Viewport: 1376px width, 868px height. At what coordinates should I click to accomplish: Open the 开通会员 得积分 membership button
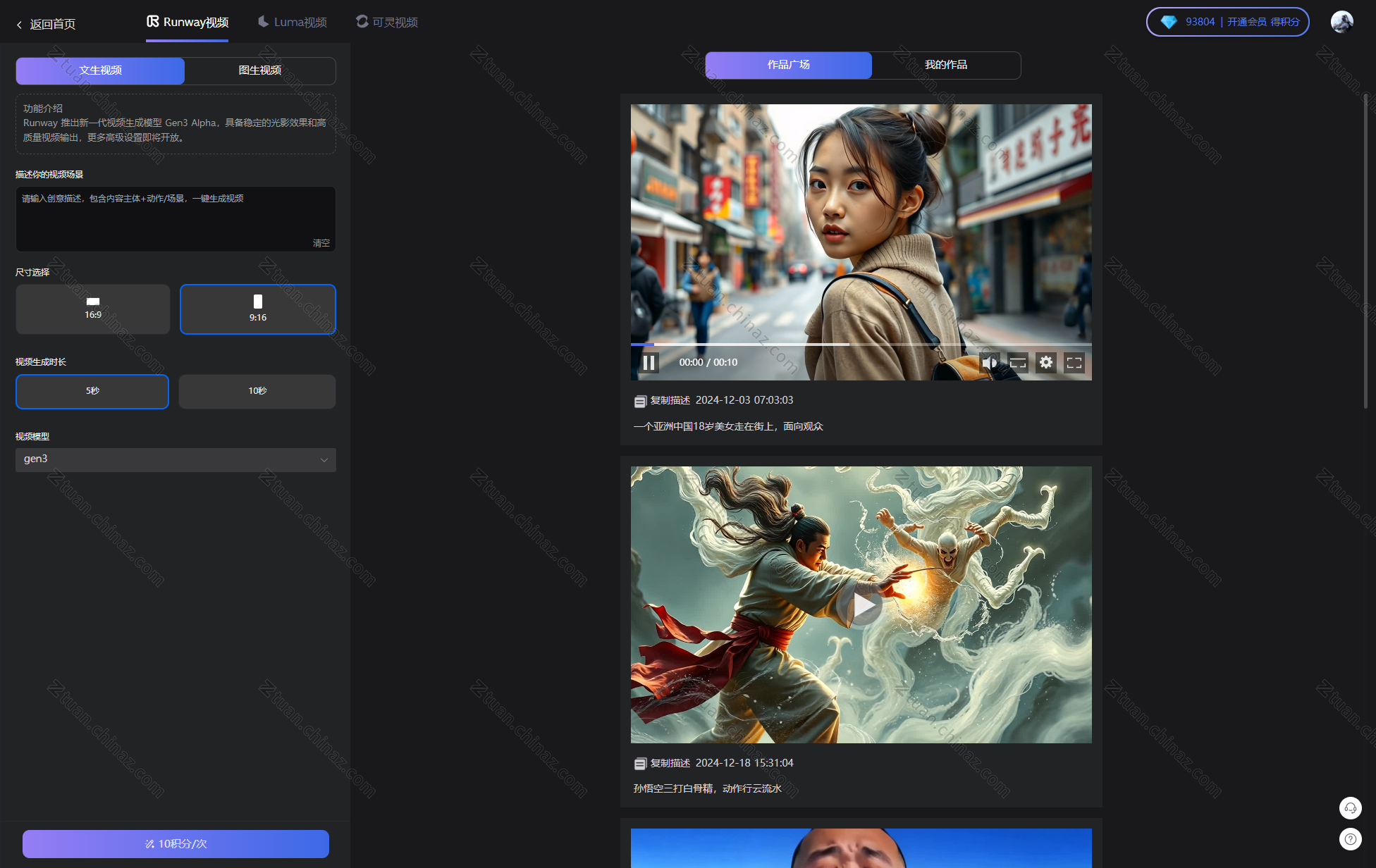(x=1263, y=22)
